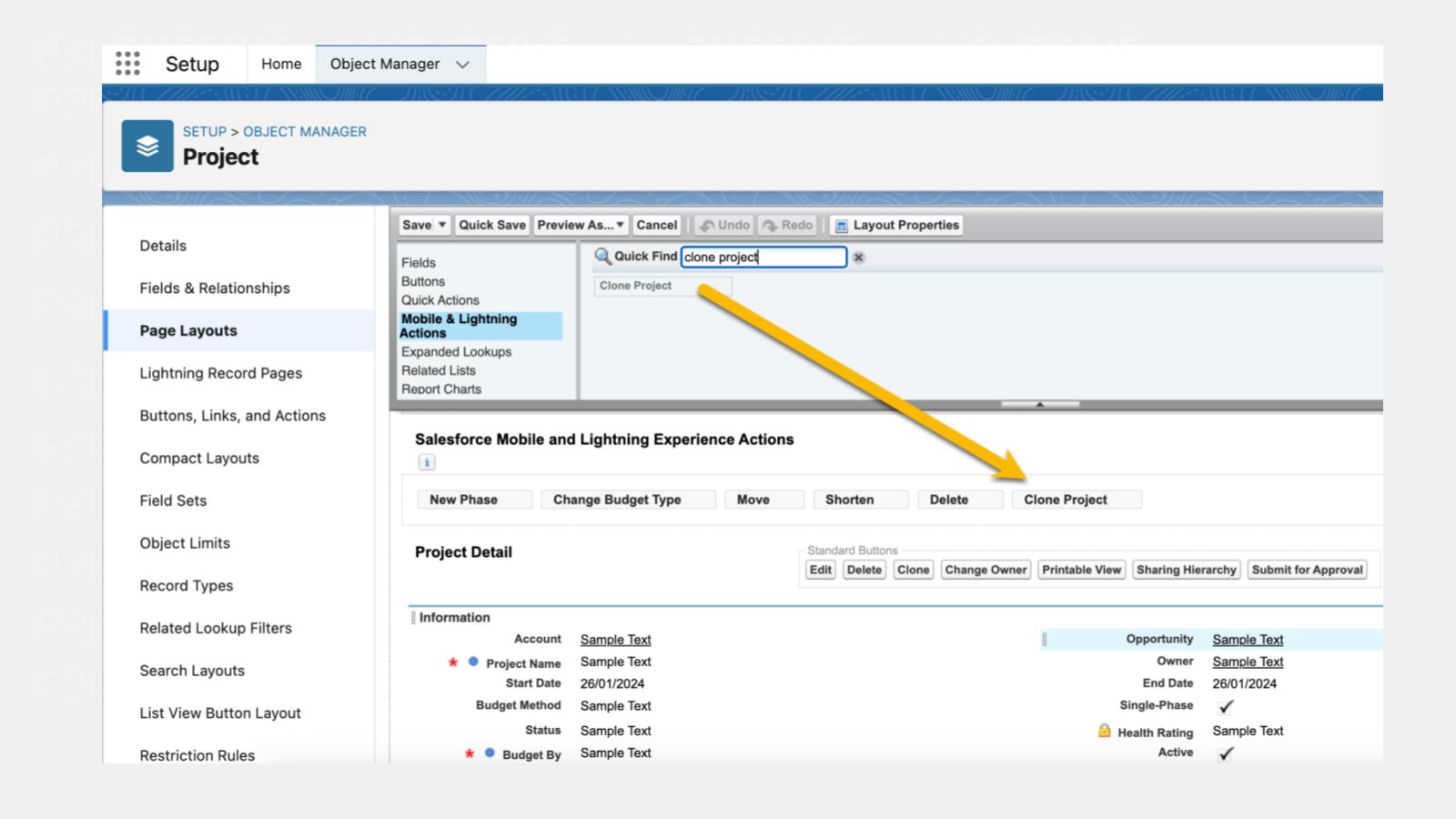Click the Quick Find input field

click(x=763, y=258)
